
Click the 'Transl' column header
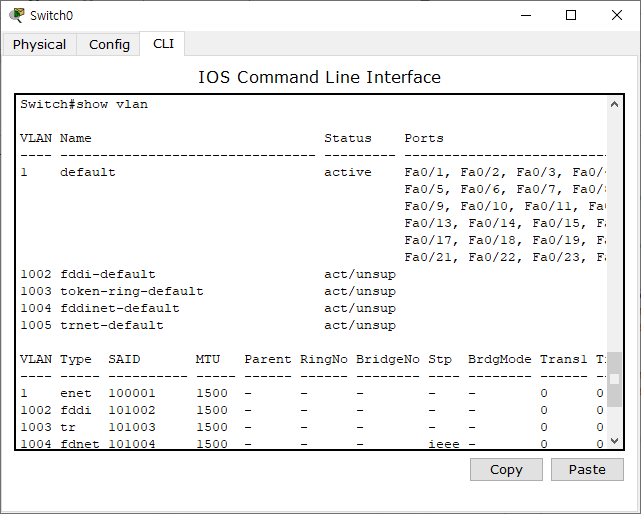point(563,359)
